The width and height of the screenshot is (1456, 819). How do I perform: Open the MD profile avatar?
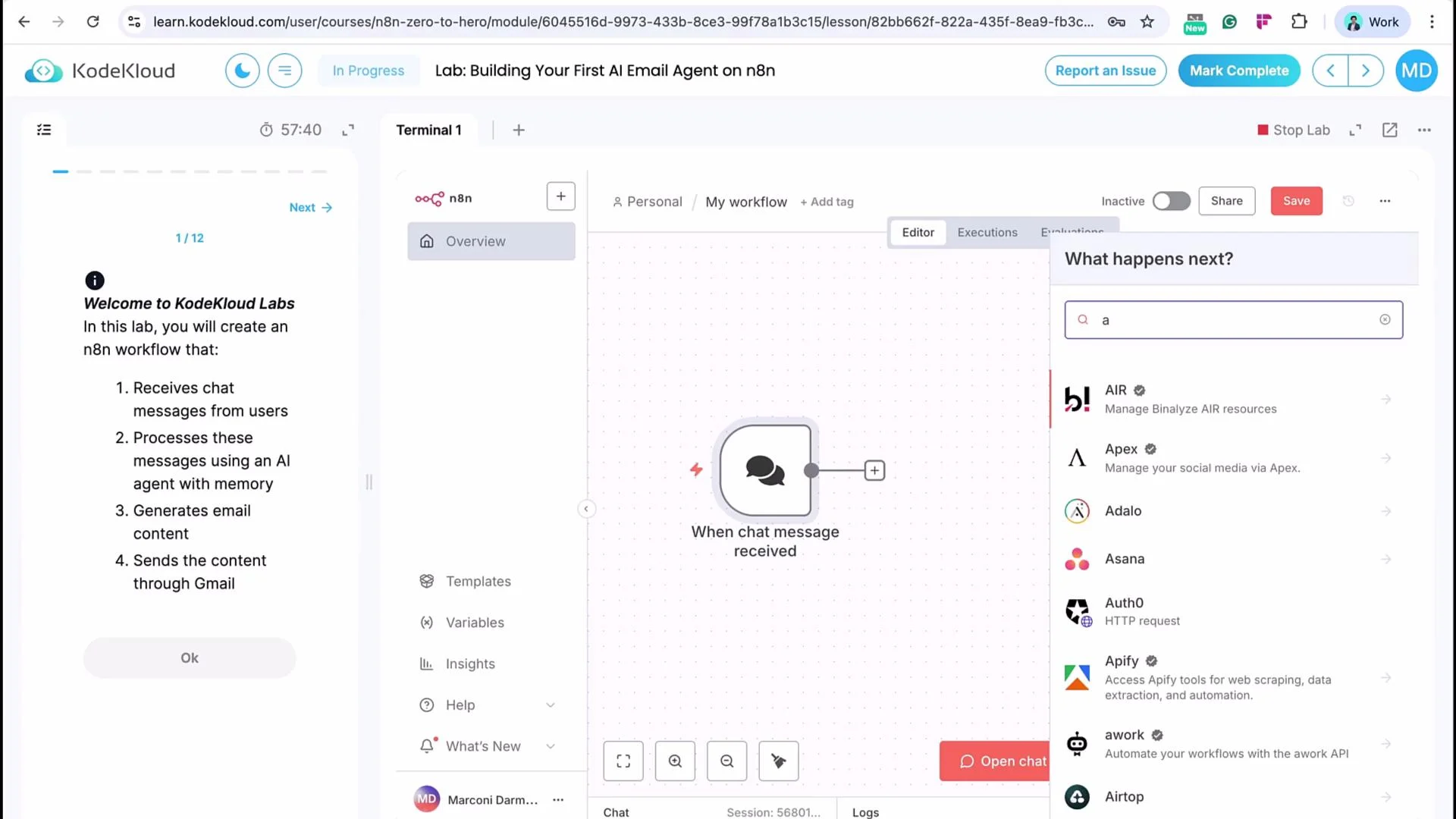(x=1417, y=71)
